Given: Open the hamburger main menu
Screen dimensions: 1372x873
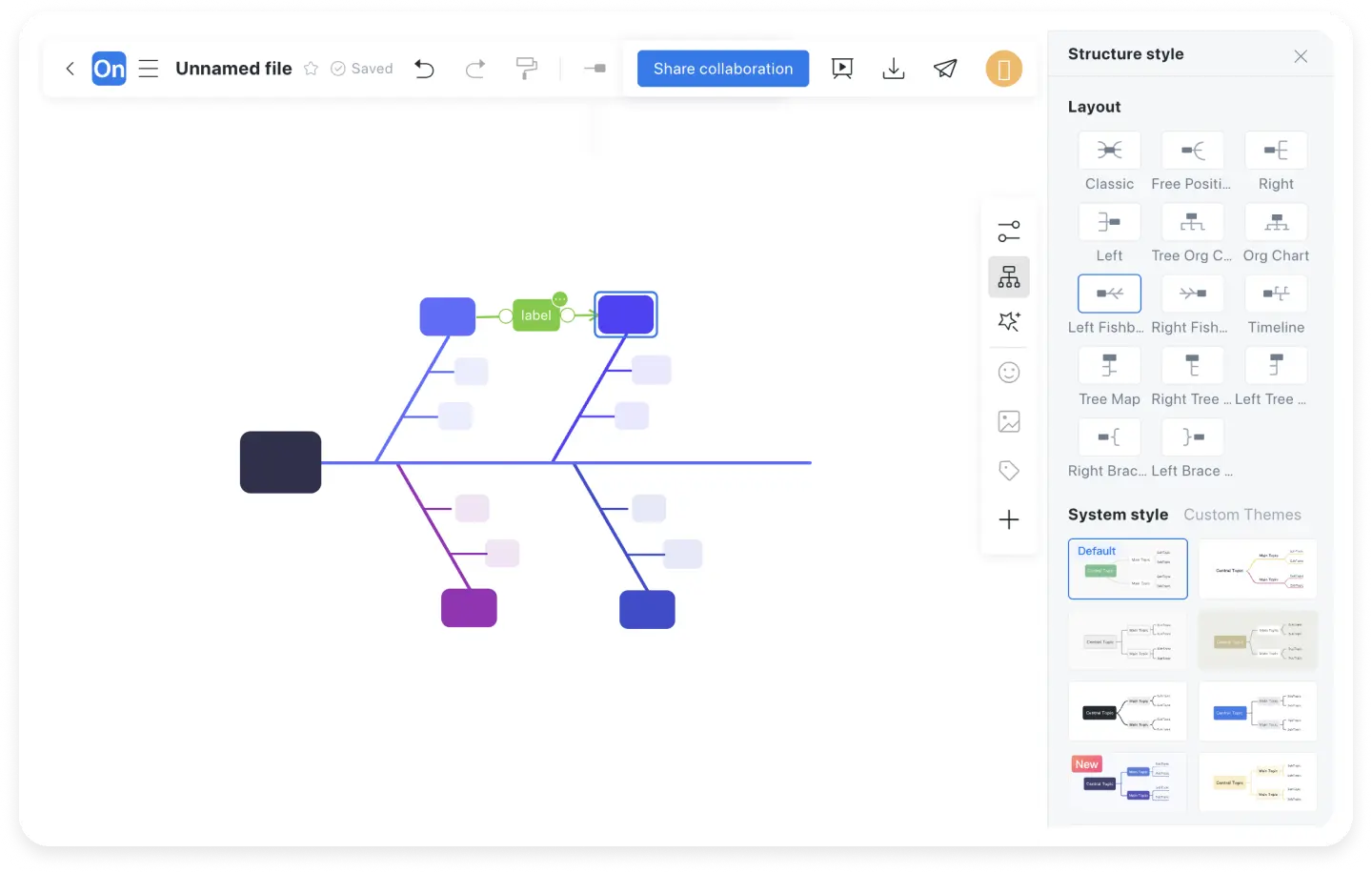Looking at the screenshot, I should (x=148, y=69).
